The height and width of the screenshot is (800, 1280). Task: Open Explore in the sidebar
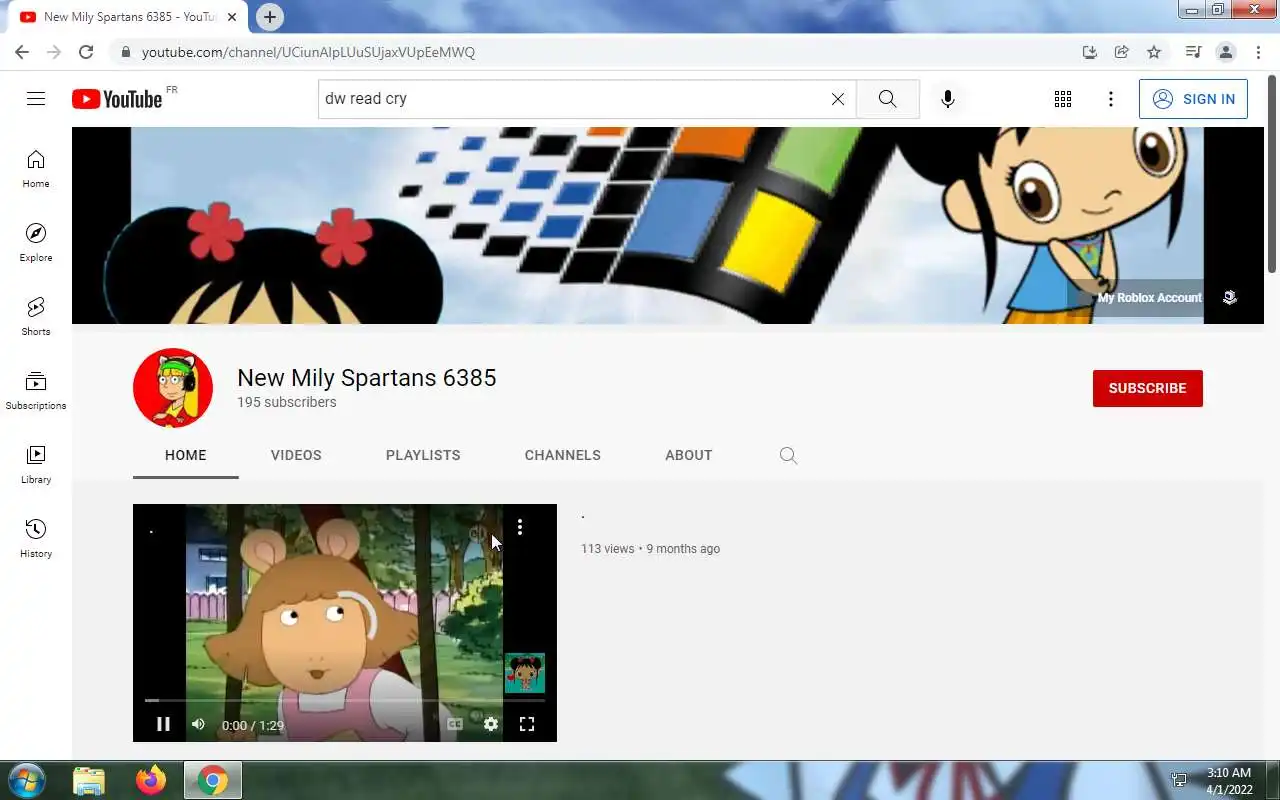tap(36, 242)
